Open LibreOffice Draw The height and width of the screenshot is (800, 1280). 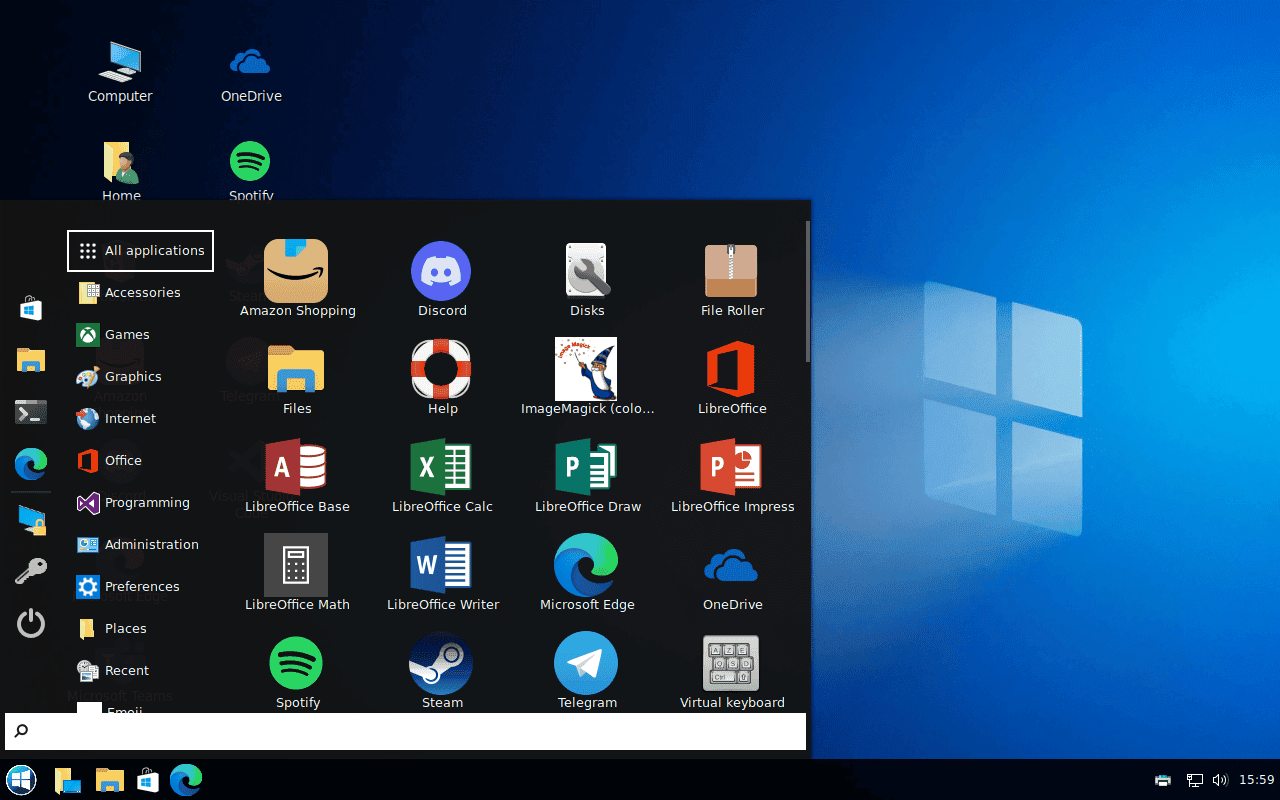point(587,475)
